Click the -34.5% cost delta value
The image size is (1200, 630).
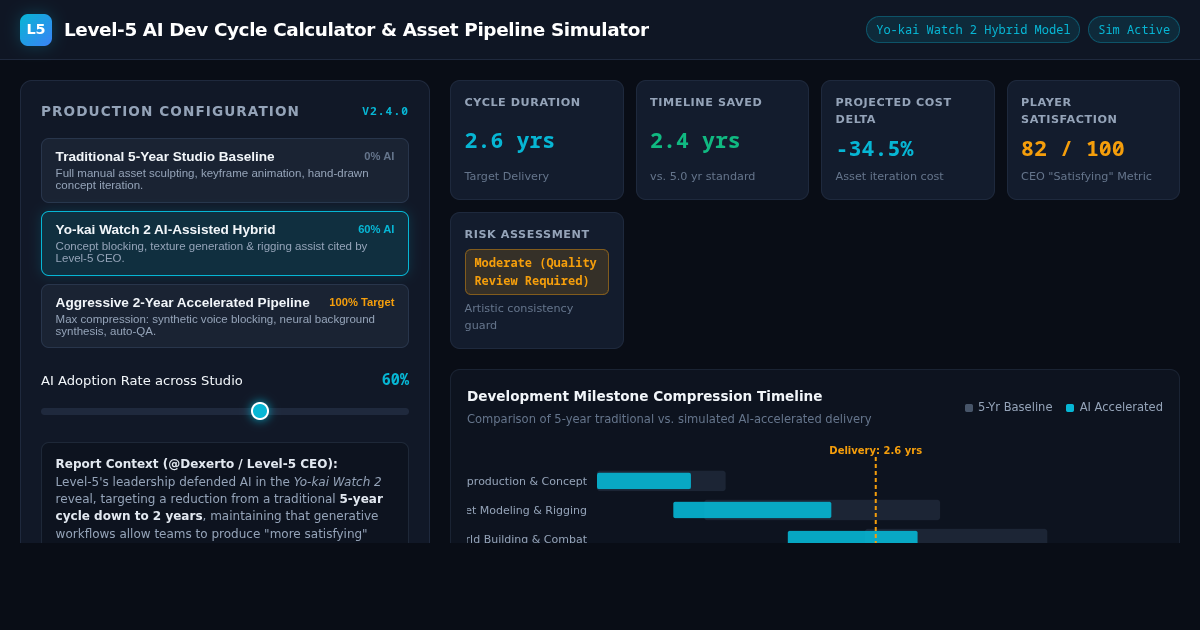tap(875, 149)
